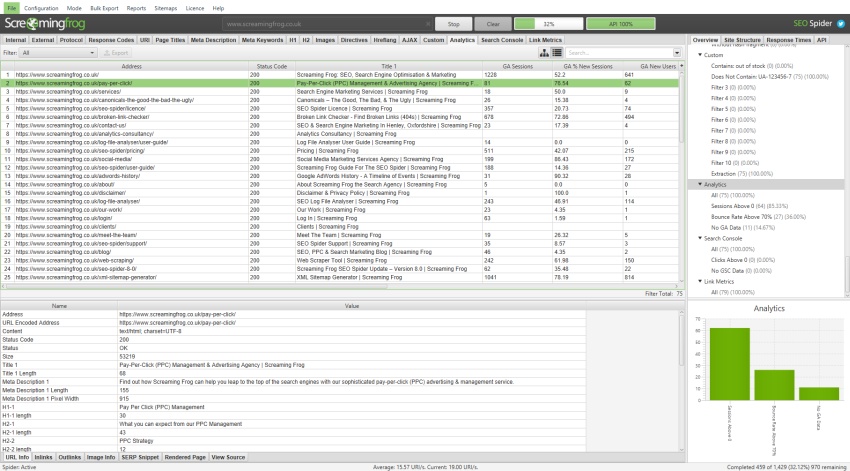
Task: Switch to the View Source bottom tab
Action: tap(228, 457)
